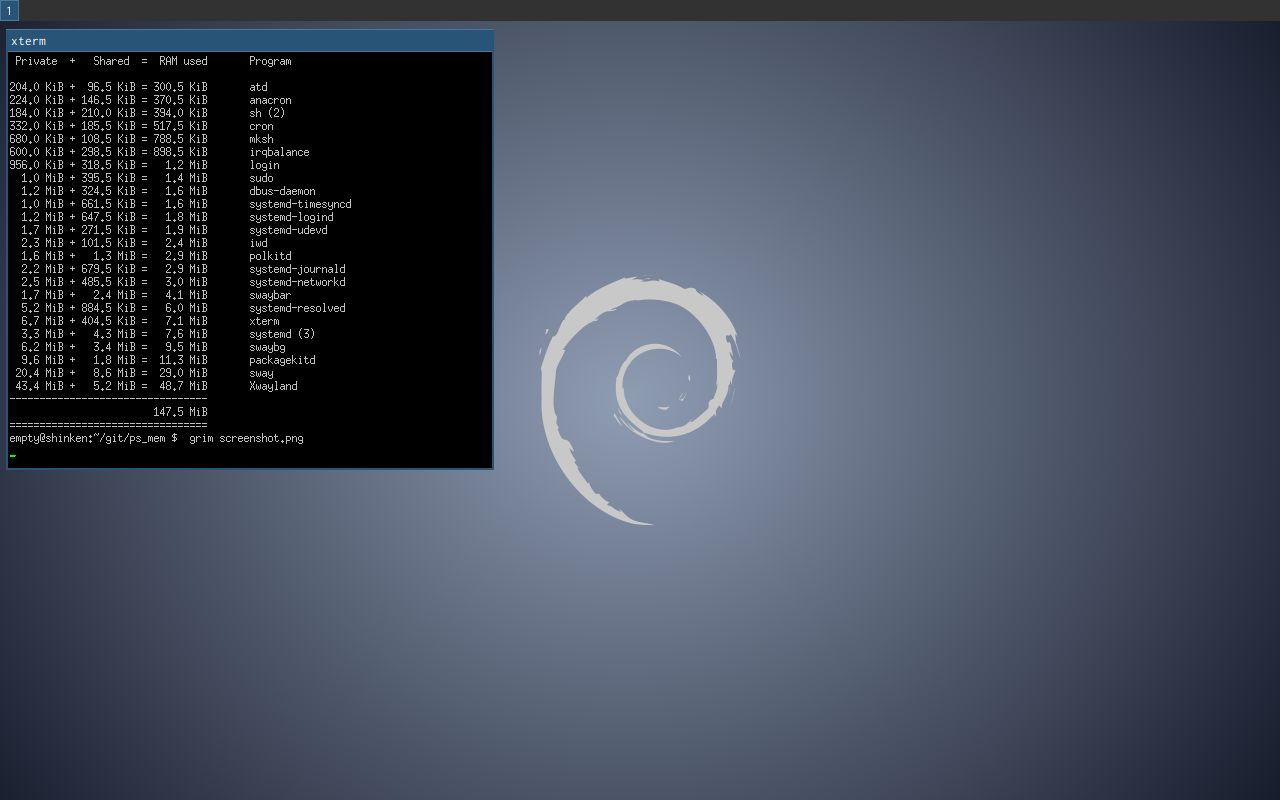
Task: Select workspace 1 in the sway bar
Action: pos(9,10)
